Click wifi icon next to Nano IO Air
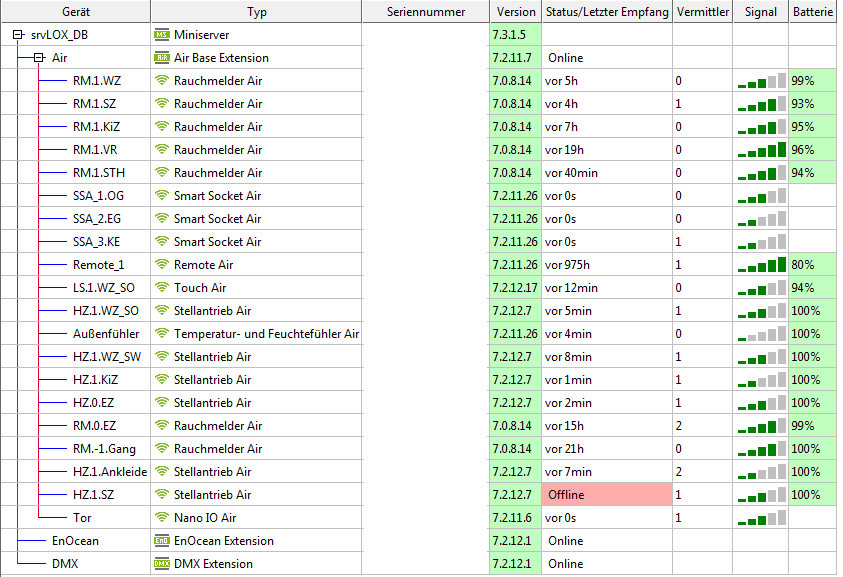Viewport: 843px width, 577px height. [162, 517]
